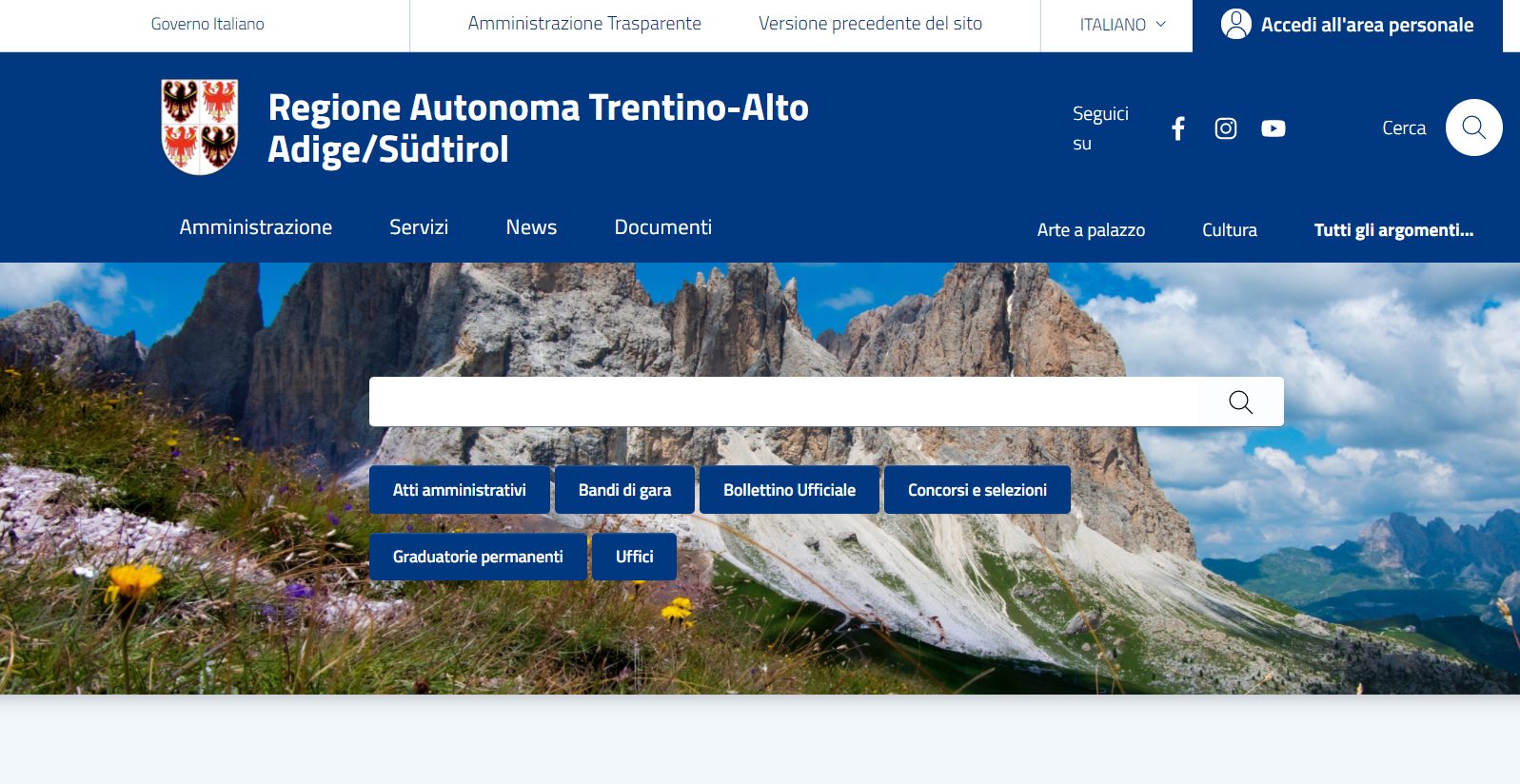Click the Uffici button
Screen dimensions: 1520x784
coord(634,557)
